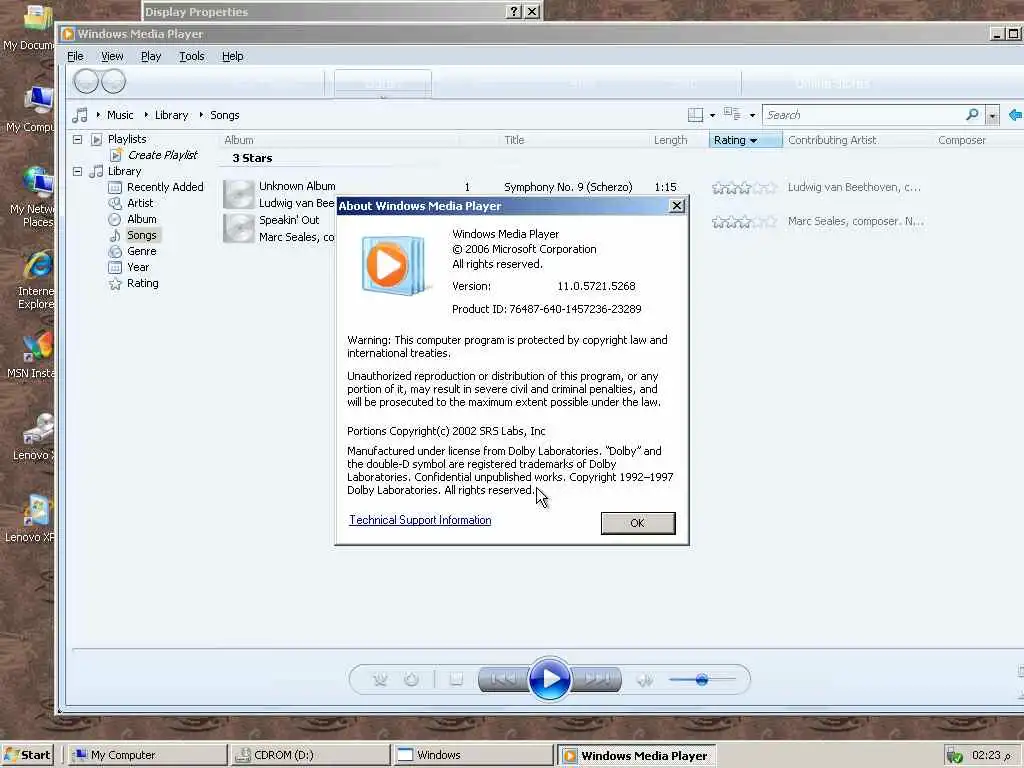
Task: Click the Next track button
Action: [x=596, y=680]
